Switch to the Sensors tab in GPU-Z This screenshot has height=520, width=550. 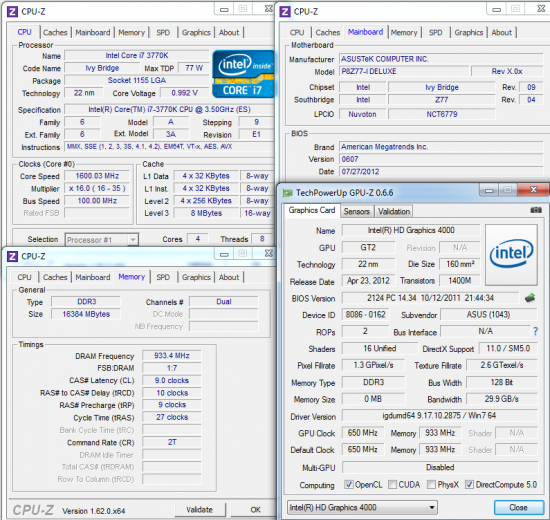click(357, 212)
